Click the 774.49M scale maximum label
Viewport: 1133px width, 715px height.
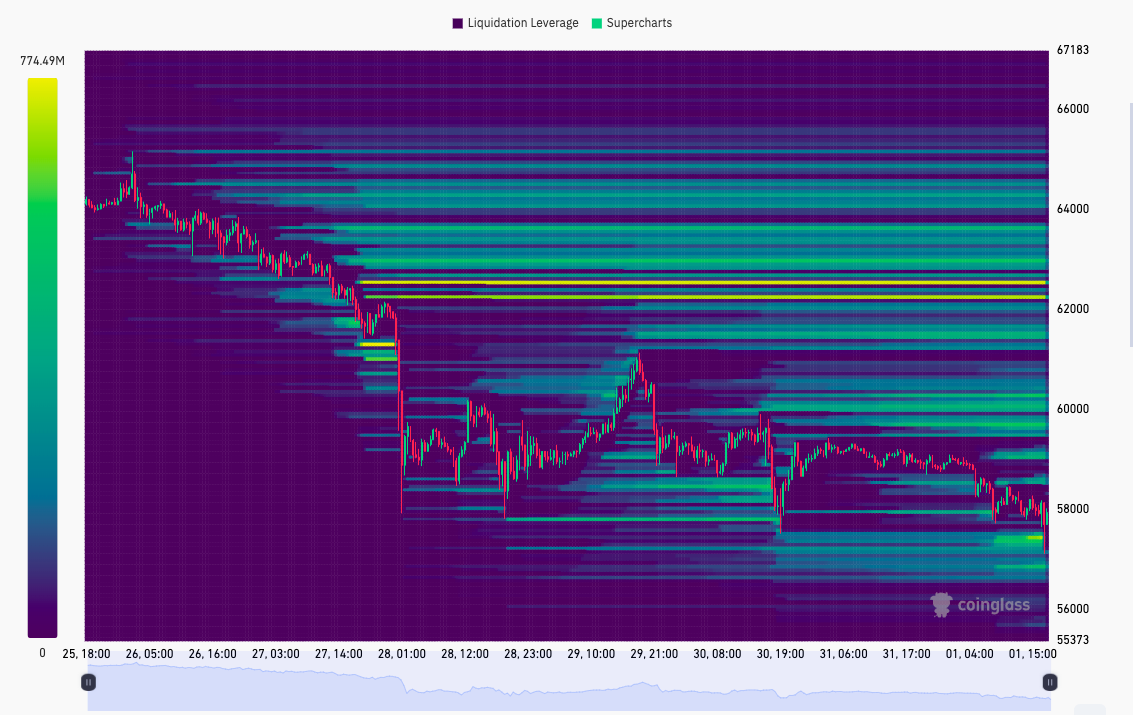tap(43, 61)
